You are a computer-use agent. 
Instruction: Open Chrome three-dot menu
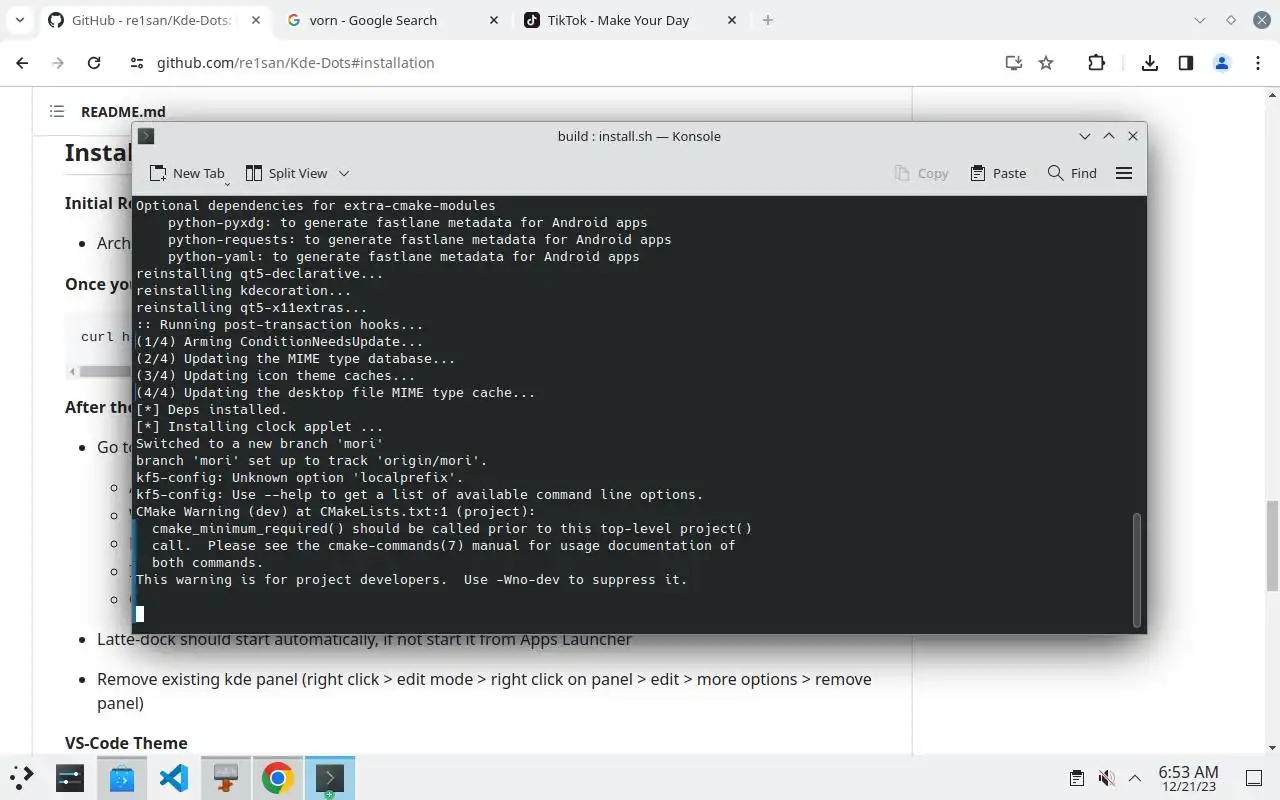pyautogui.click(x=1258, y=62)
